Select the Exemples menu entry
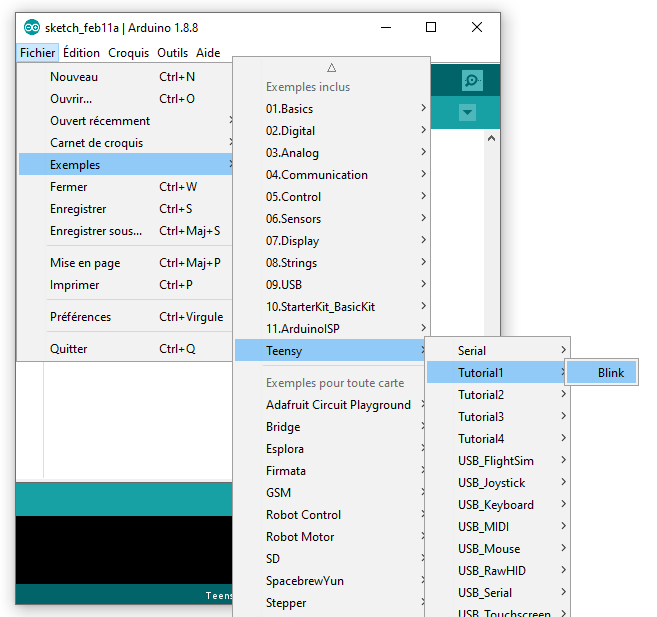This screenshot has height=617, width=657. click(x=125, y=165)
